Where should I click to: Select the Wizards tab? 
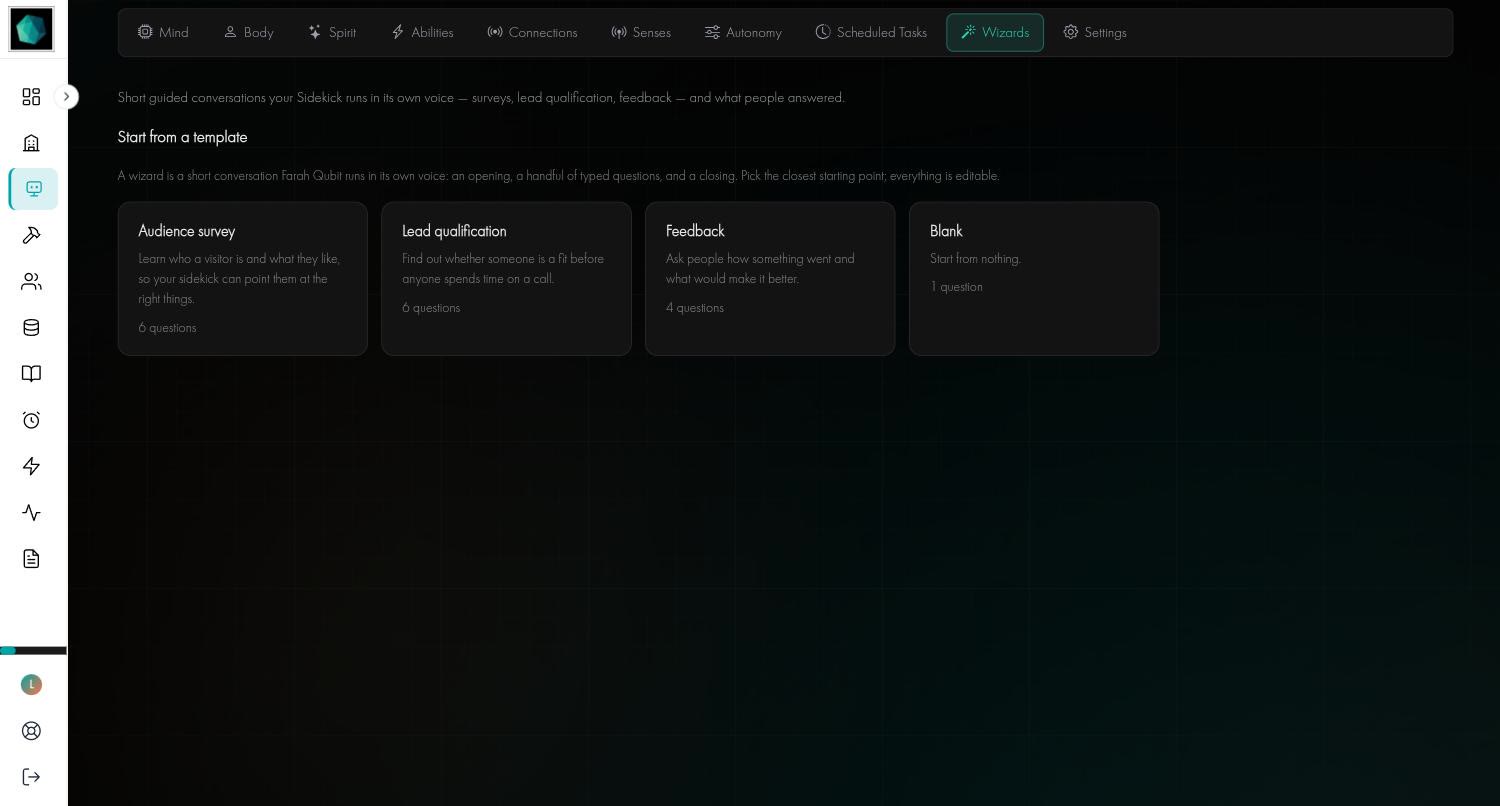pos(995,33)
